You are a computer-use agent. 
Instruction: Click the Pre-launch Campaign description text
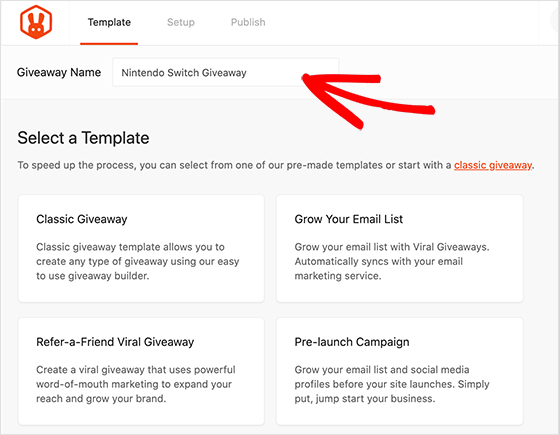[x=392, y=384]
